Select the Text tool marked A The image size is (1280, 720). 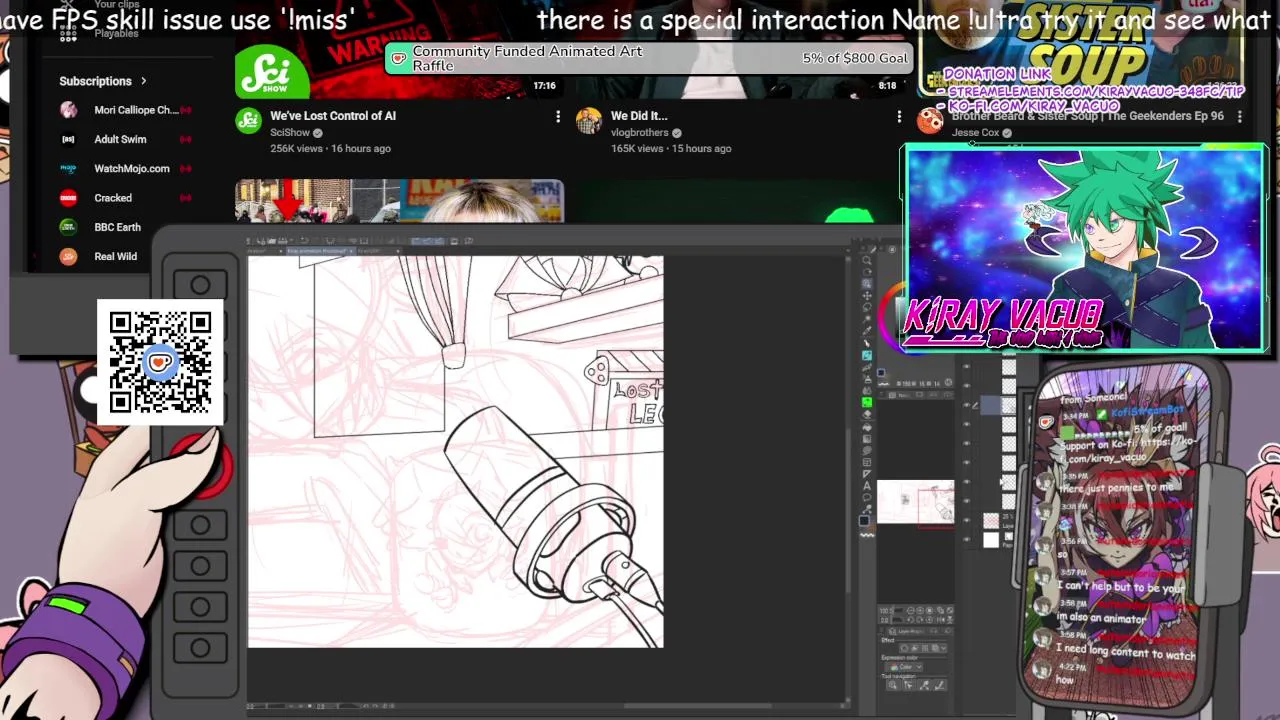tap(867, 486)
